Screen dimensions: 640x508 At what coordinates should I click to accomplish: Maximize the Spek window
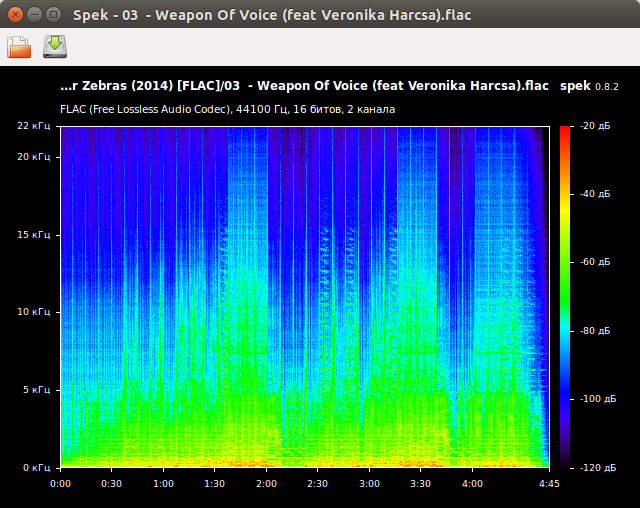pos(52,15)
